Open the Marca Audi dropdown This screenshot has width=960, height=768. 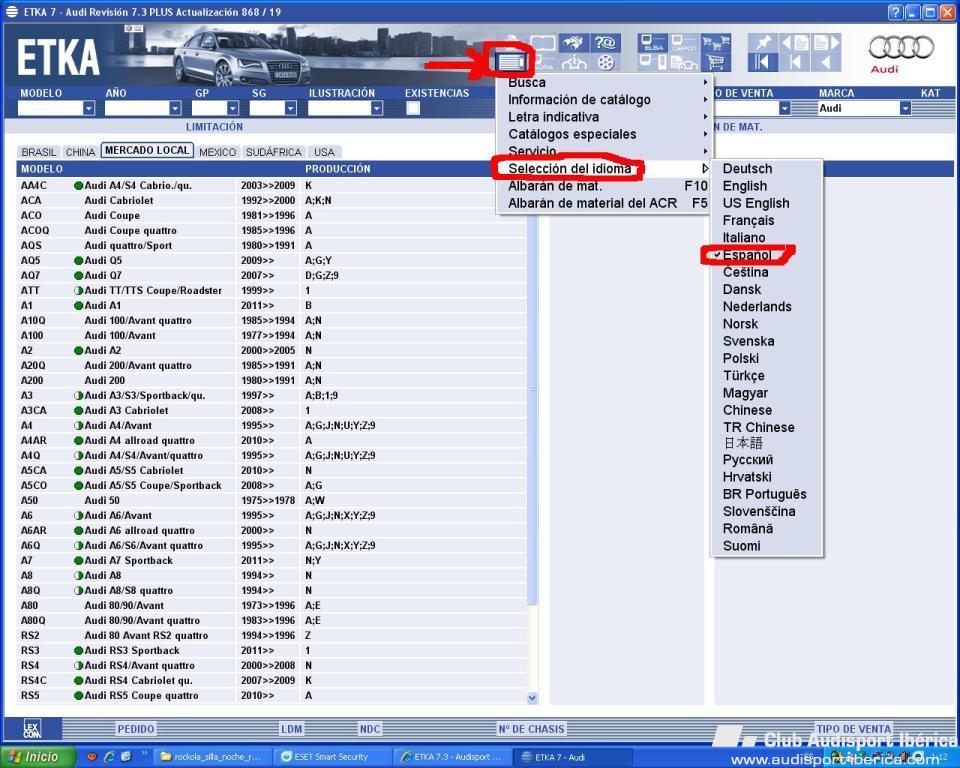click(x=906, y=108)
